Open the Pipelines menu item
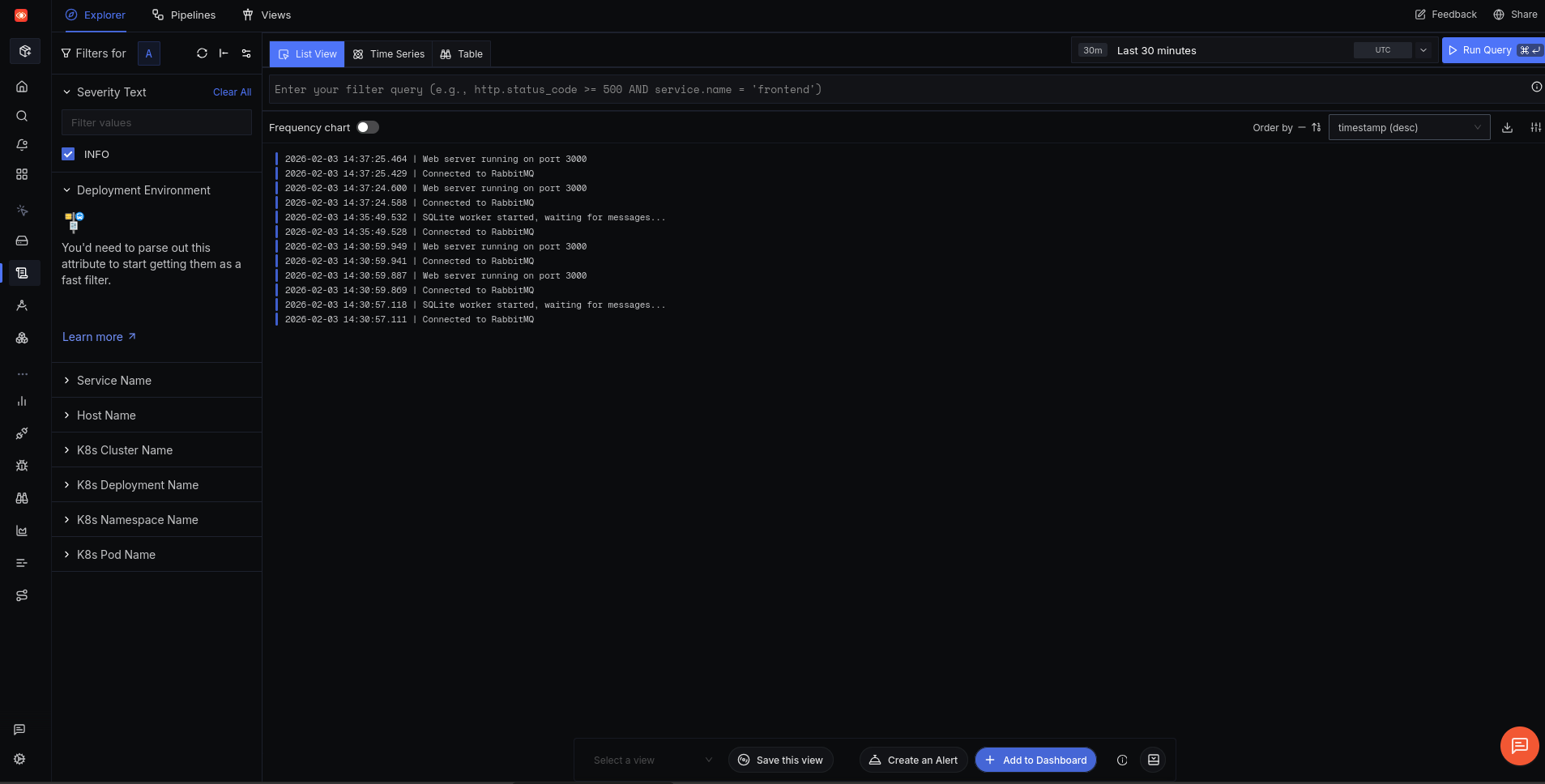Image resolution: width=1545 pixels, height=784 pixels. pyautogui.click(x=184, y=15)
